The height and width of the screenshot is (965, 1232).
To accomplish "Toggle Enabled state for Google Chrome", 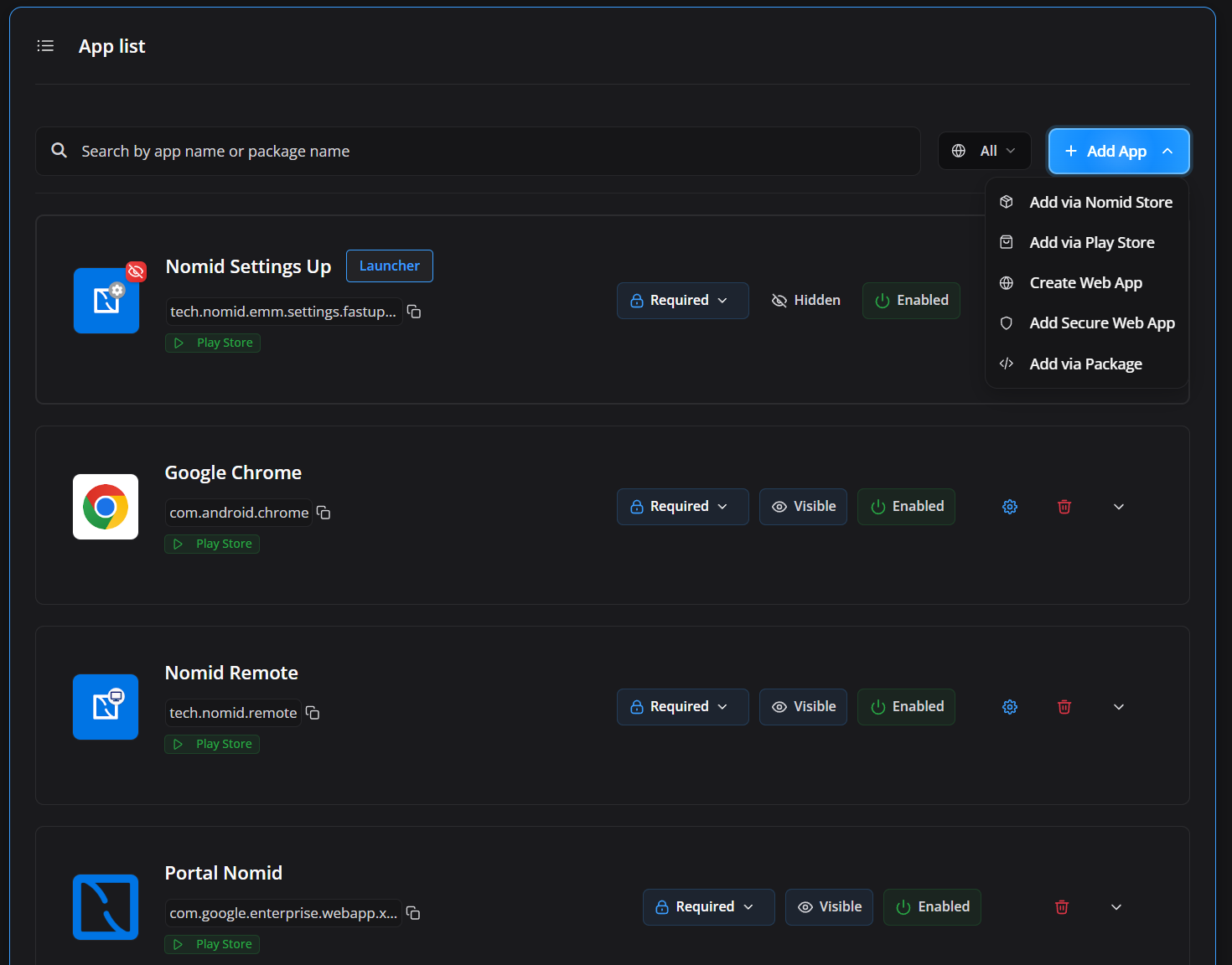I will click(907, 507).
